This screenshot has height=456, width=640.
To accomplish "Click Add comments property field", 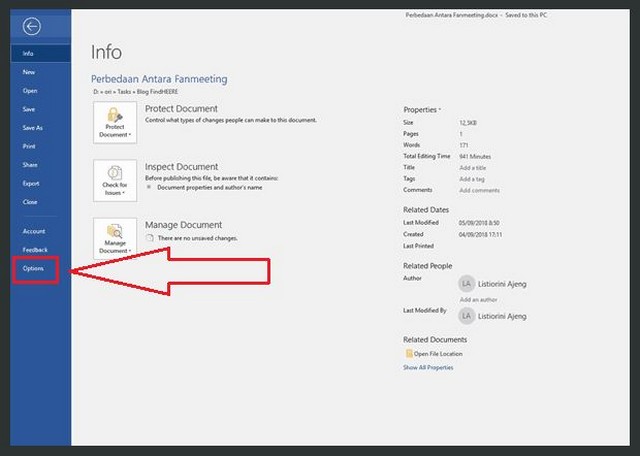I will point(479,189).
